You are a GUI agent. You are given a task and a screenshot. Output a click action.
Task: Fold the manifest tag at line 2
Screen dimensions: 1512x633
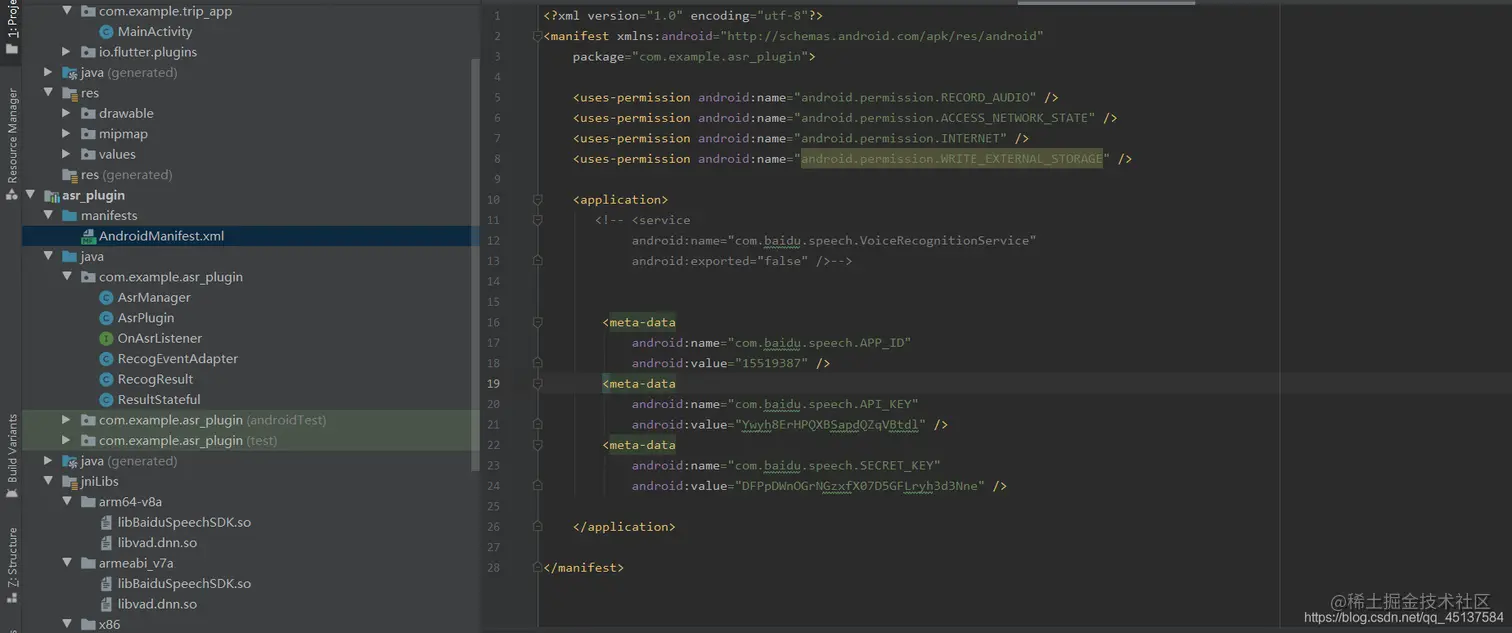coord(538,36)
